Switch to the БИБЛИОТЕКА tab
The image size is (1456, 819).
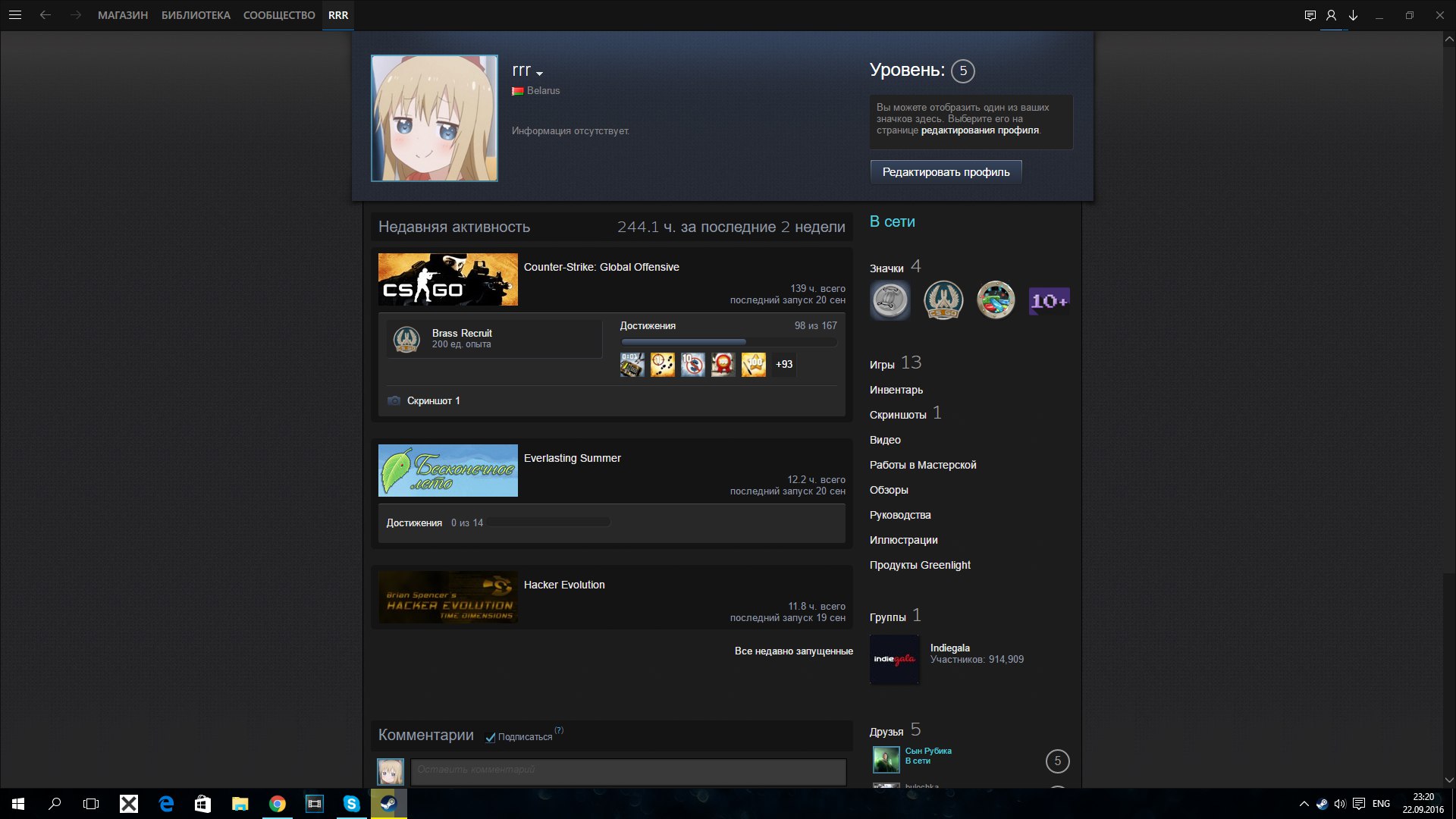coord(196,15)
